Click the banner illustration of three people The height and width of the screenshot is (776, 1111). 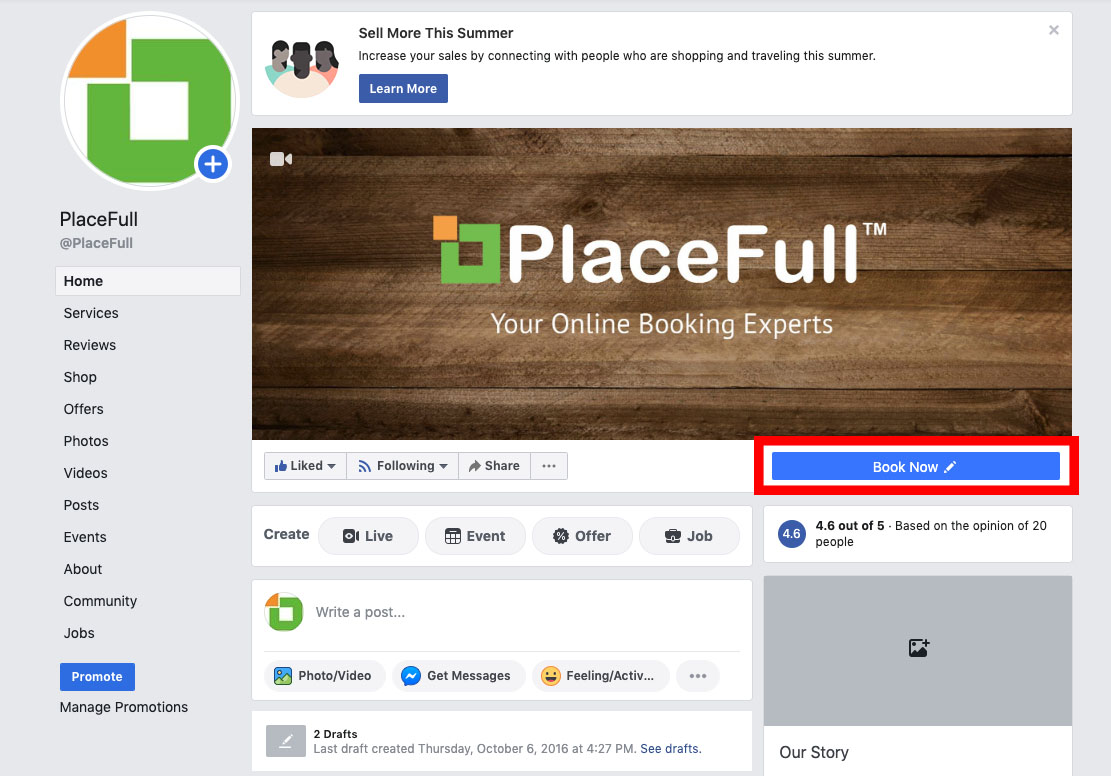pyautogui.click(x=303, y=68)
